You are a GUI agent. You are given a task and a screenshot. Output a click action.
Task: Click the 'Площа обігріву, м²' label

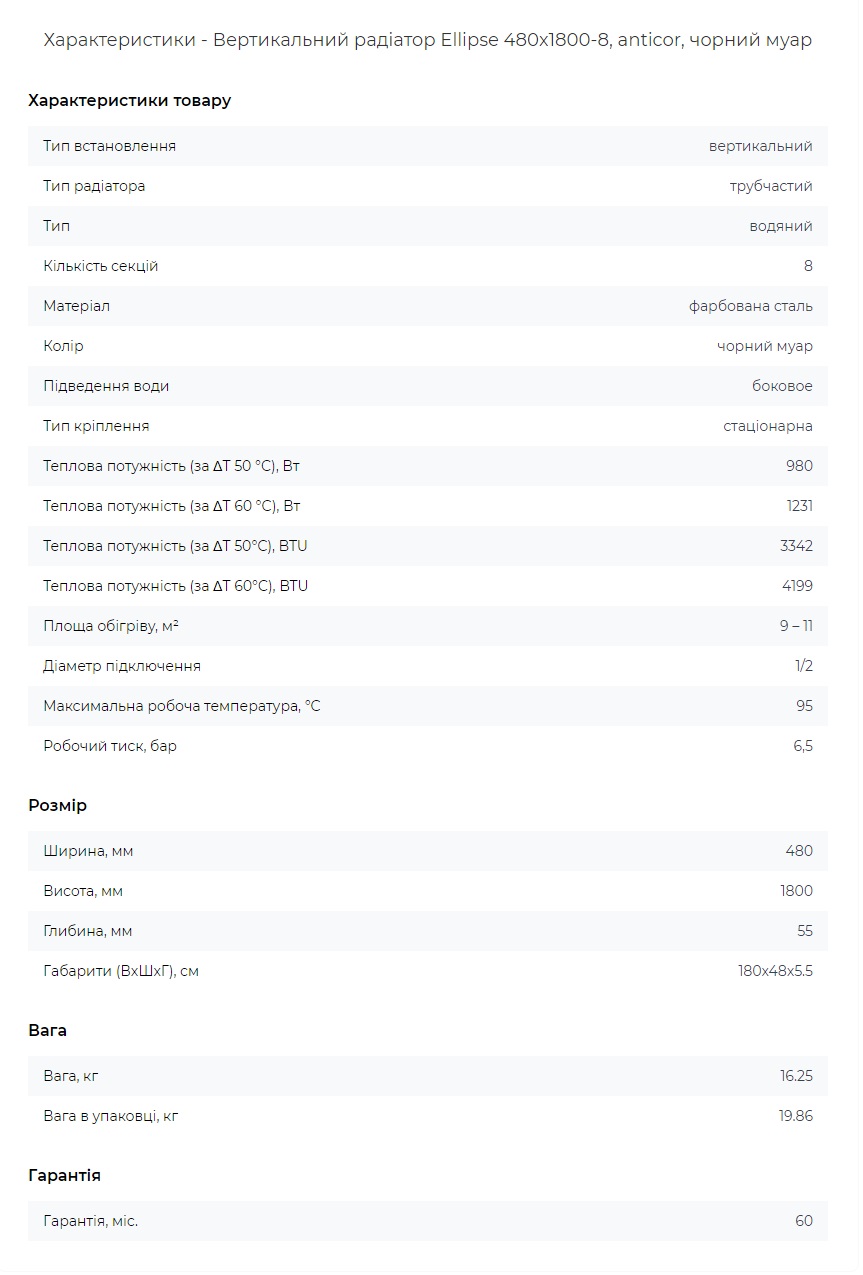[111, 626]
